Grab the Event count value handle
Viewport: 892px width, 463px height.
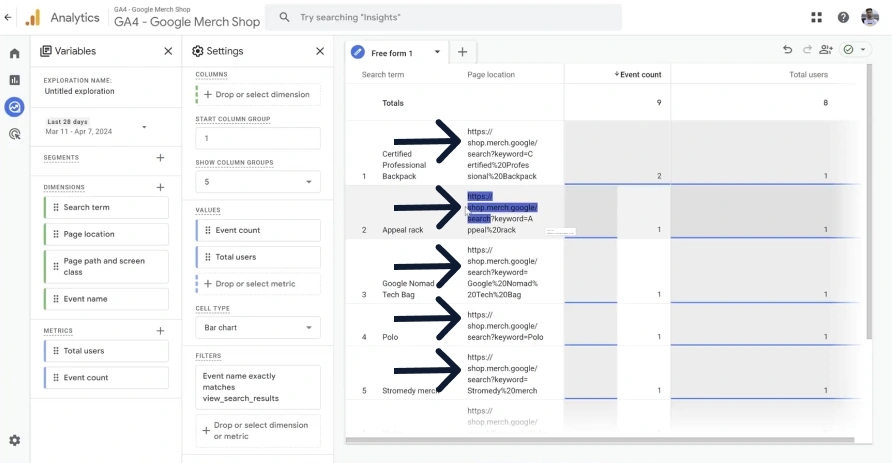point(208,230)
